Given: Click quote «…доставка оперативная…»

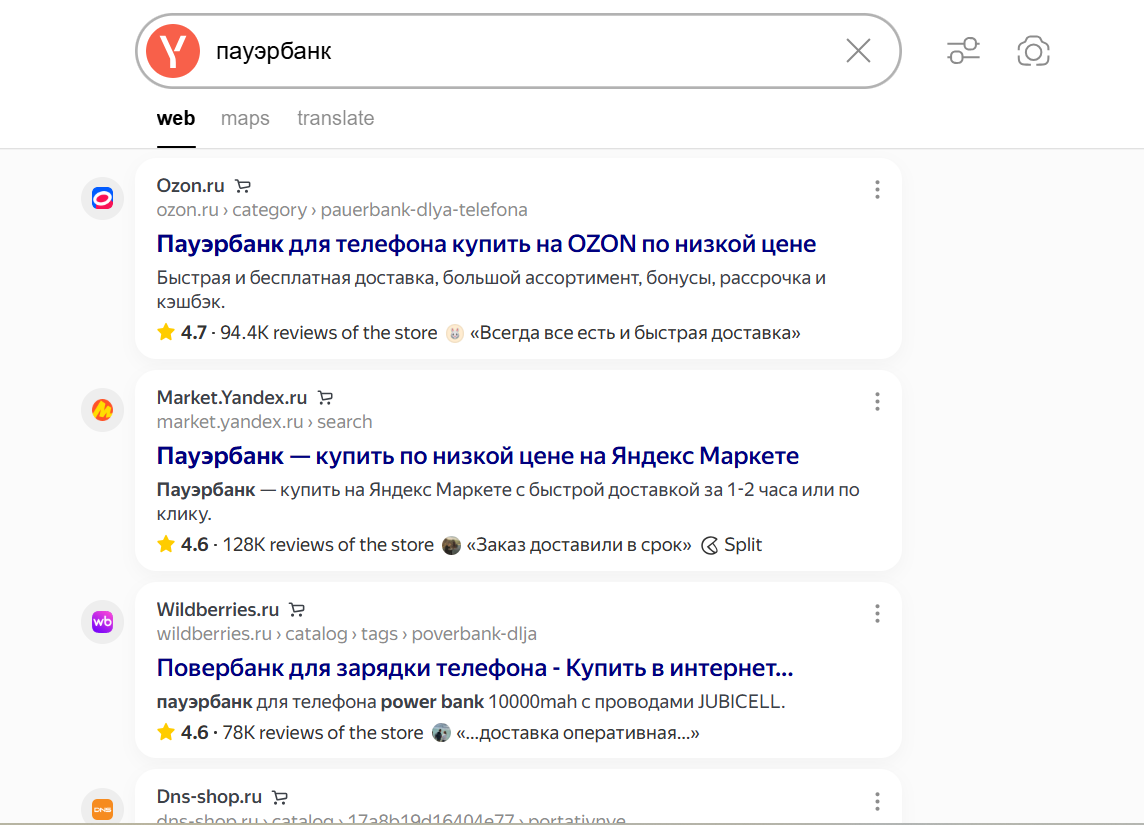Looking at the screenshot, I should pyautogui.click(x=578, y=732).
